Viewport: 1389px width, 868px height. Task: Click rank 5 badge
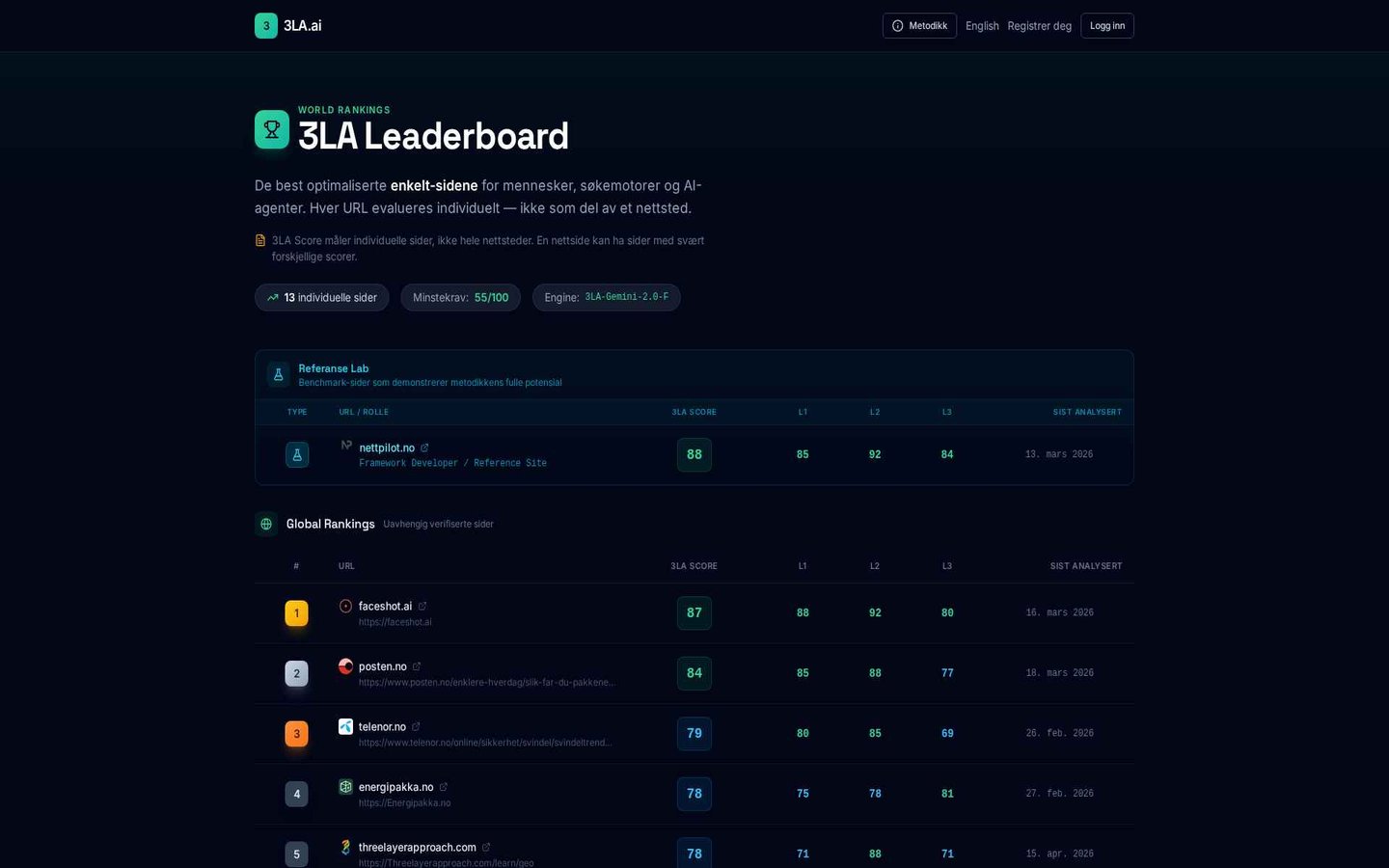[x=296, y=854]
